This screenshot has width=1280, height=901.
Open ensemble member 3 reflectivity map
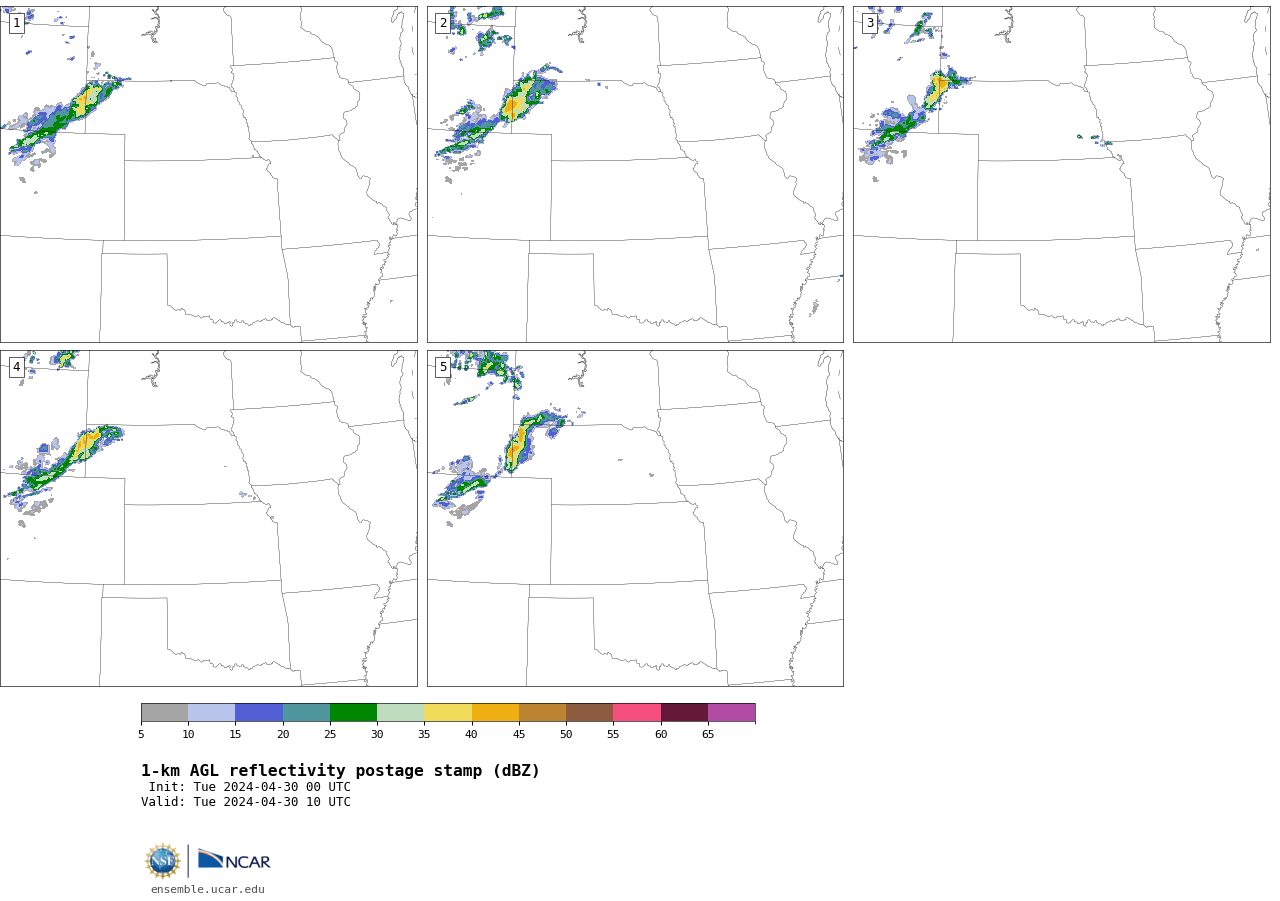pos(1061,174)
